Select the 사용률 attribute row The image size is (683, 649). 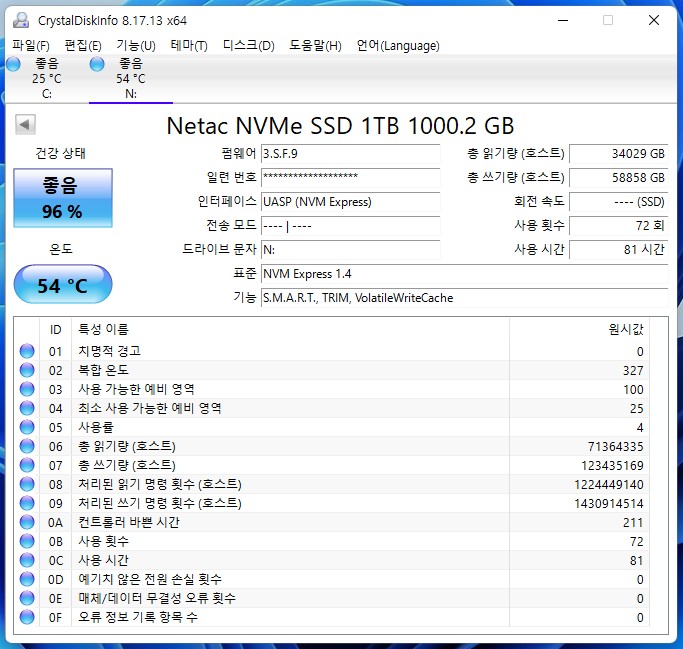[x=331, y=427]
